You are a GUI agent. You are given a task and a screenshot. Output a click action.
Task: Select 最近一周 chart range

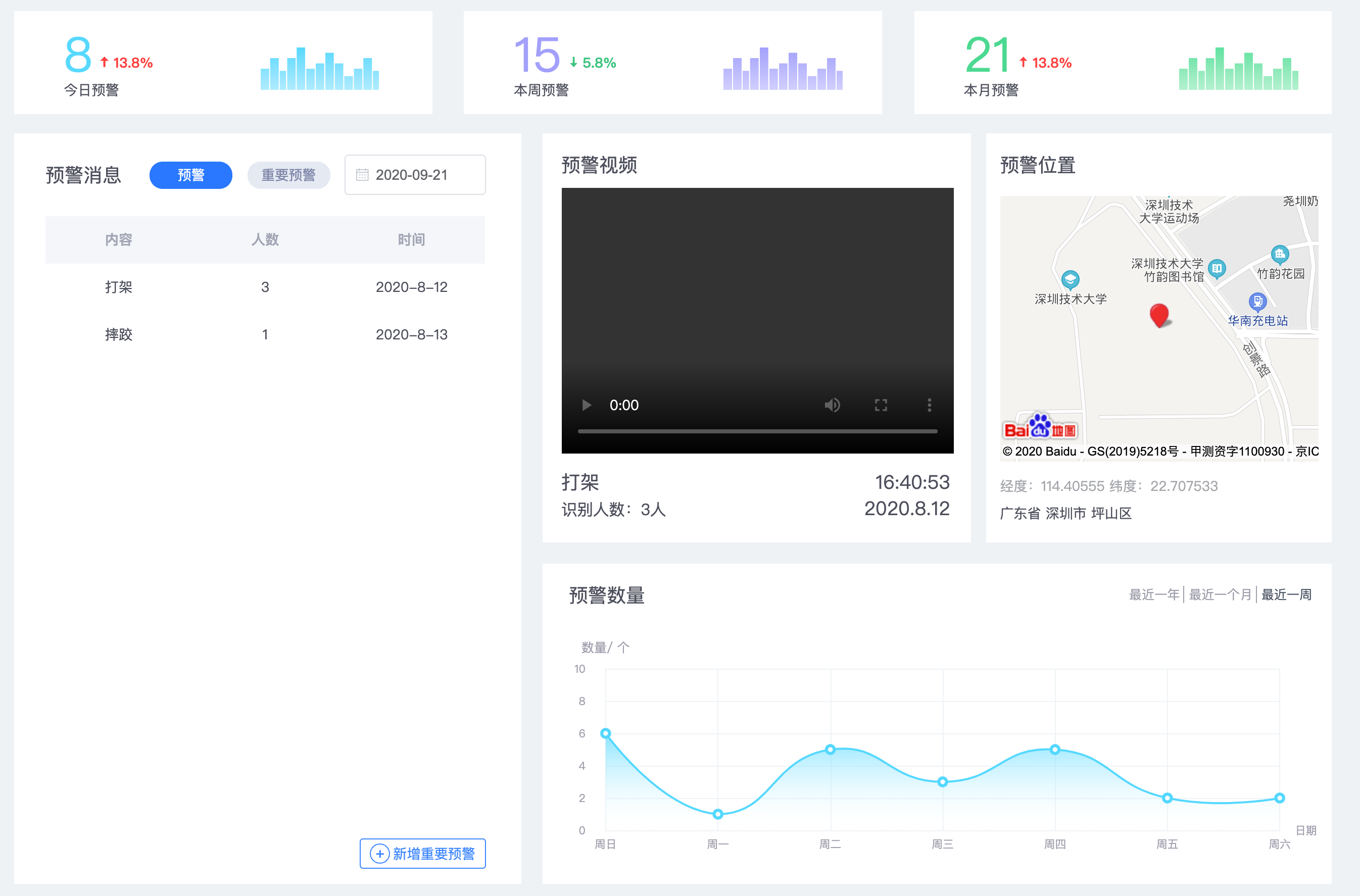(1286, 594)
